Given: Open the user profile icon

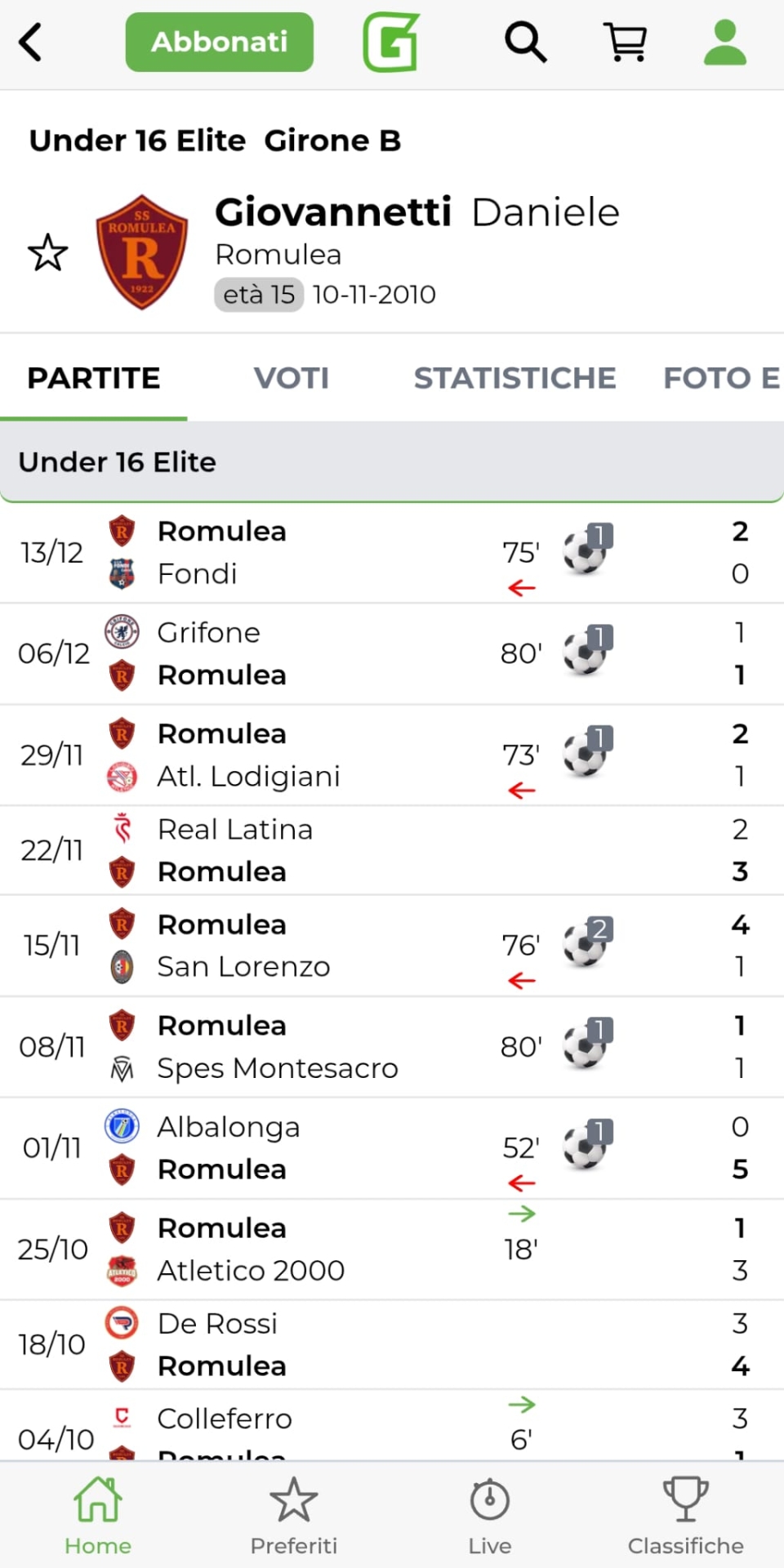Looking at the screenshot, I should 724,42.
